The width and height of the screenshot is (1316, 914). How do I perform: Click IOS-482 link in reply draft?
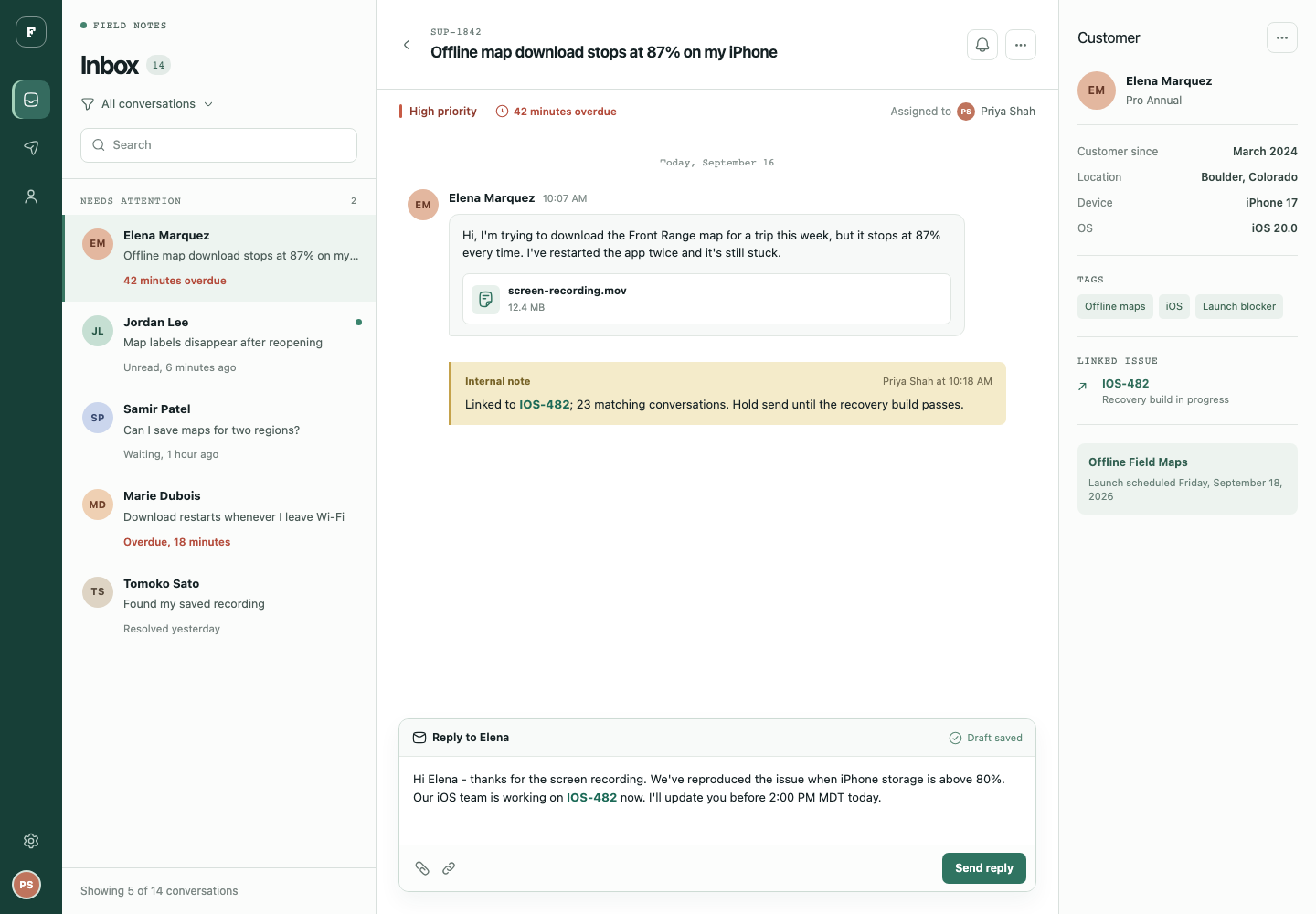click(591, 798)
